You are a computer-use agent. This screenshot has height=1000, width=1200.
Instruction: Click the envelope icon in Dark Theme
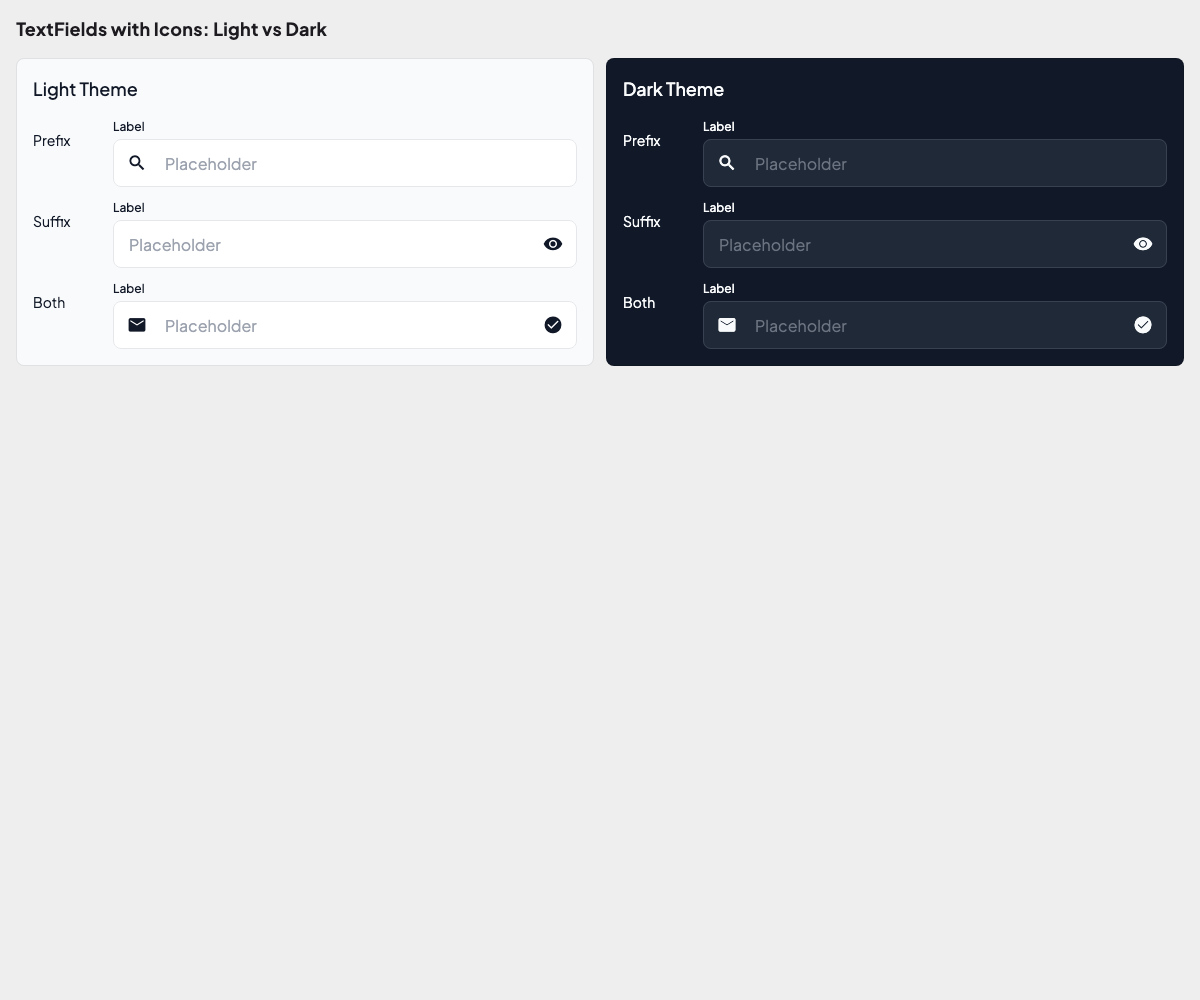pyautogui.click(x=727, y=325)
